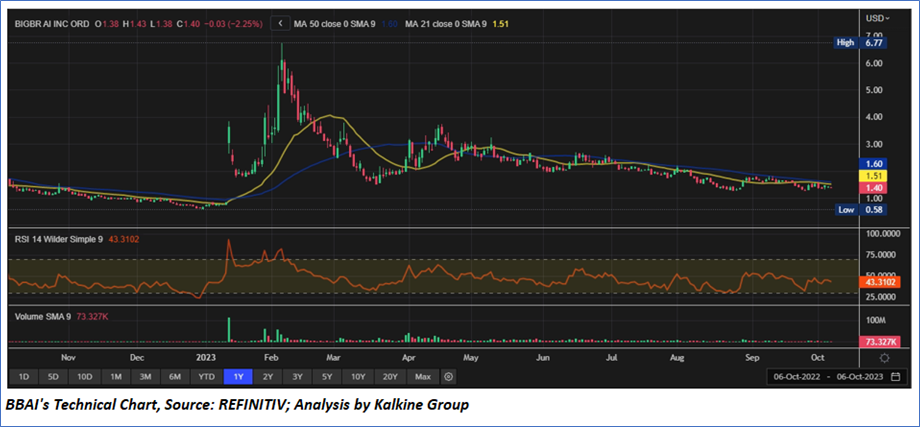Click the yellow 1.51 price tag
The width and height of the screenshot is (920, 427).
click(876, 175)
